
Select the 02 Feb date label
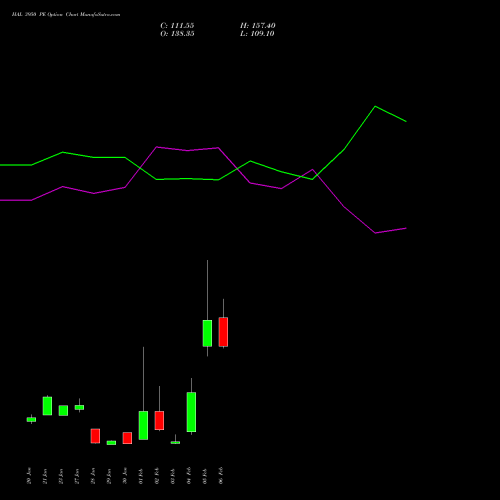(157, 476)
